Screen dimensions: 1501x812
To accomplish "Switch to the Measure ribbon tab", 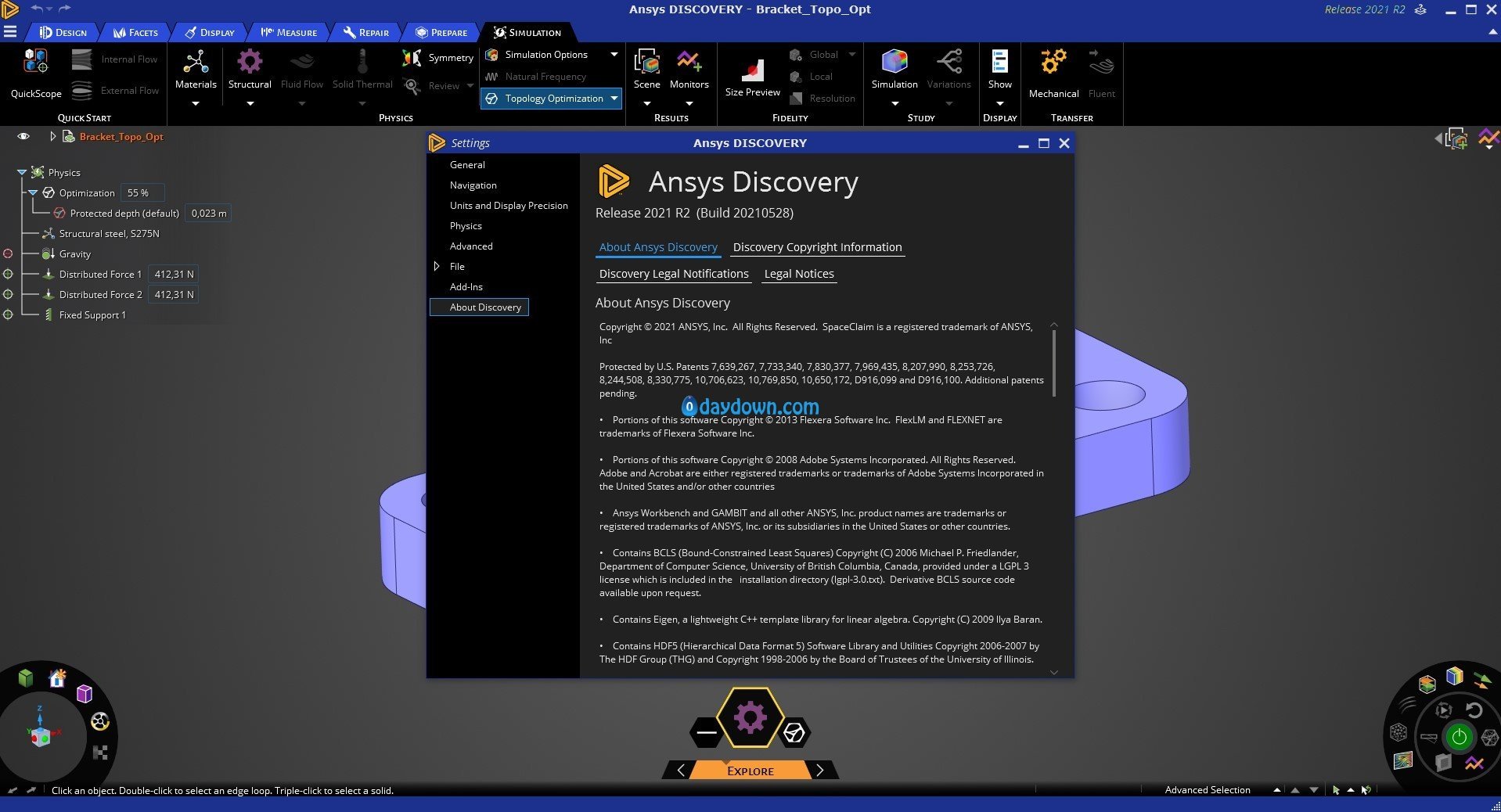I will coord(289,32).
